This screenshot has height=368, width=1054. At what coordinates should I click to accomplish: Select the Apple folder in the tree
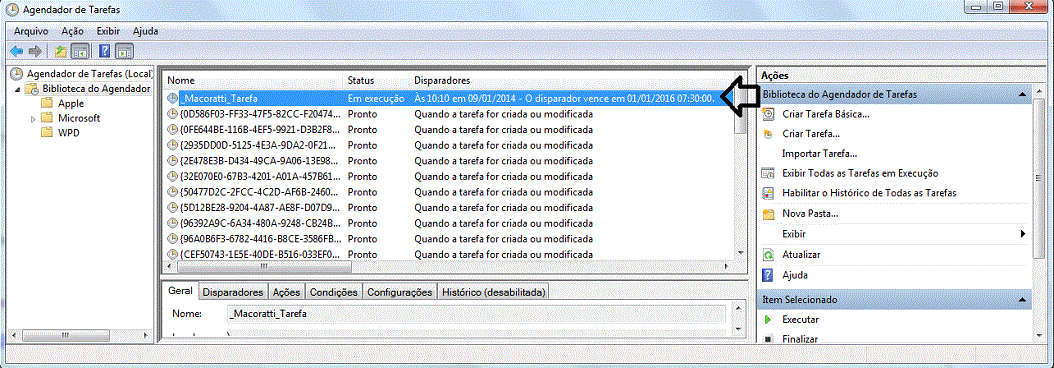71,103
